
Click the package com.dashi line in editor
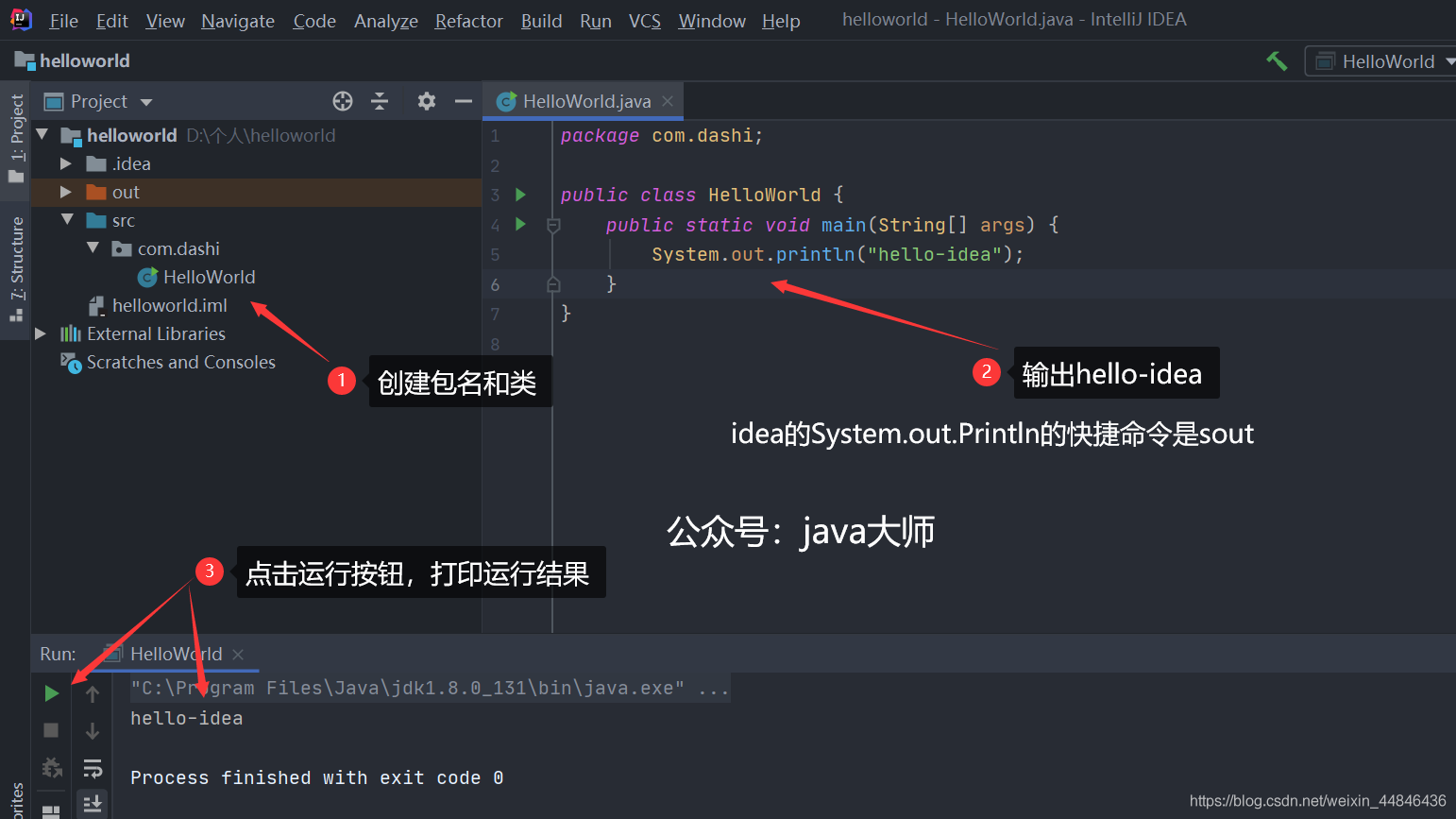(x=661, y=135)
